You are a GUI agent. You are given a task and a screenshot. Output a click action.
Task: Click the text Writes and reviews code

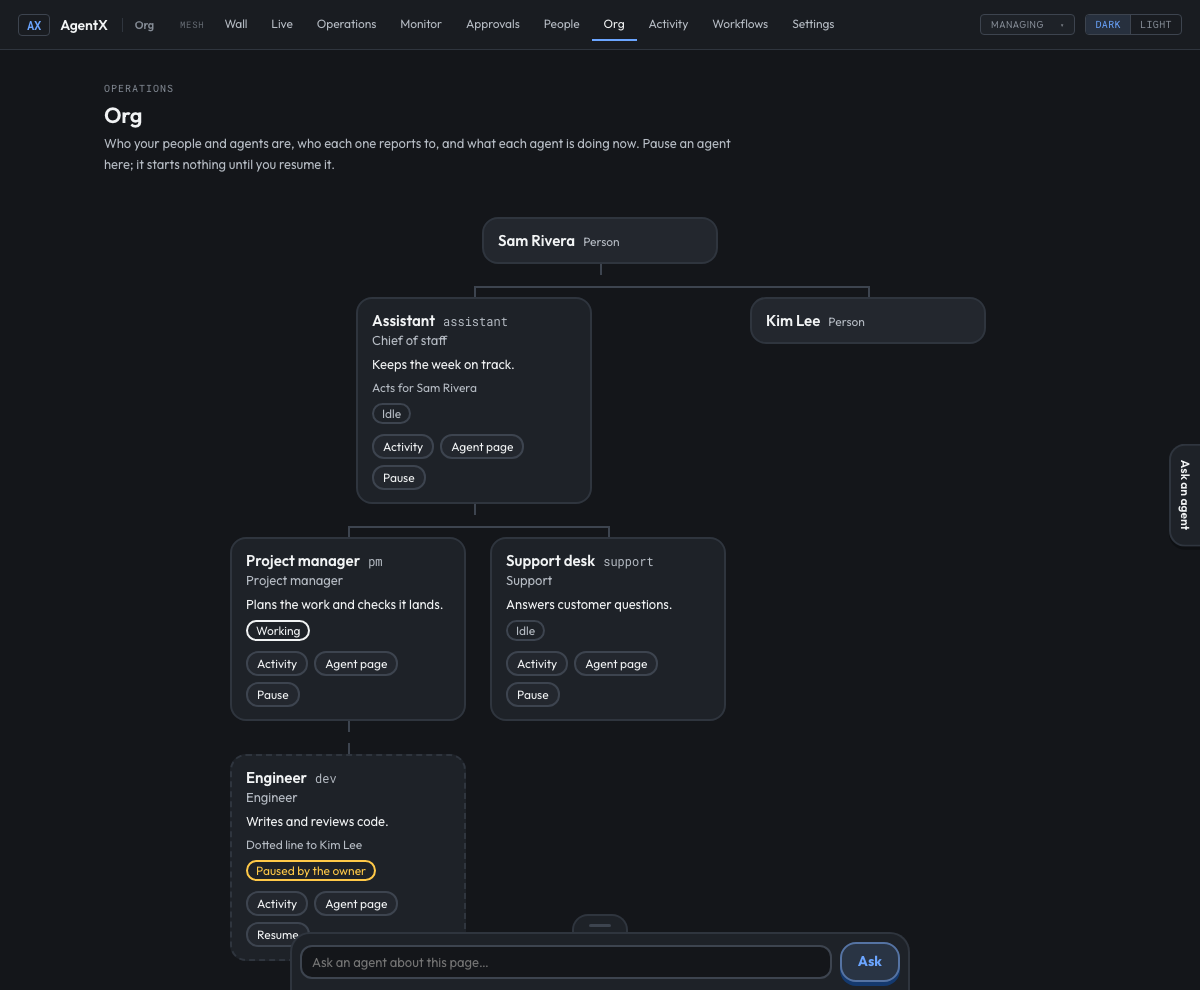coord(317,822)
